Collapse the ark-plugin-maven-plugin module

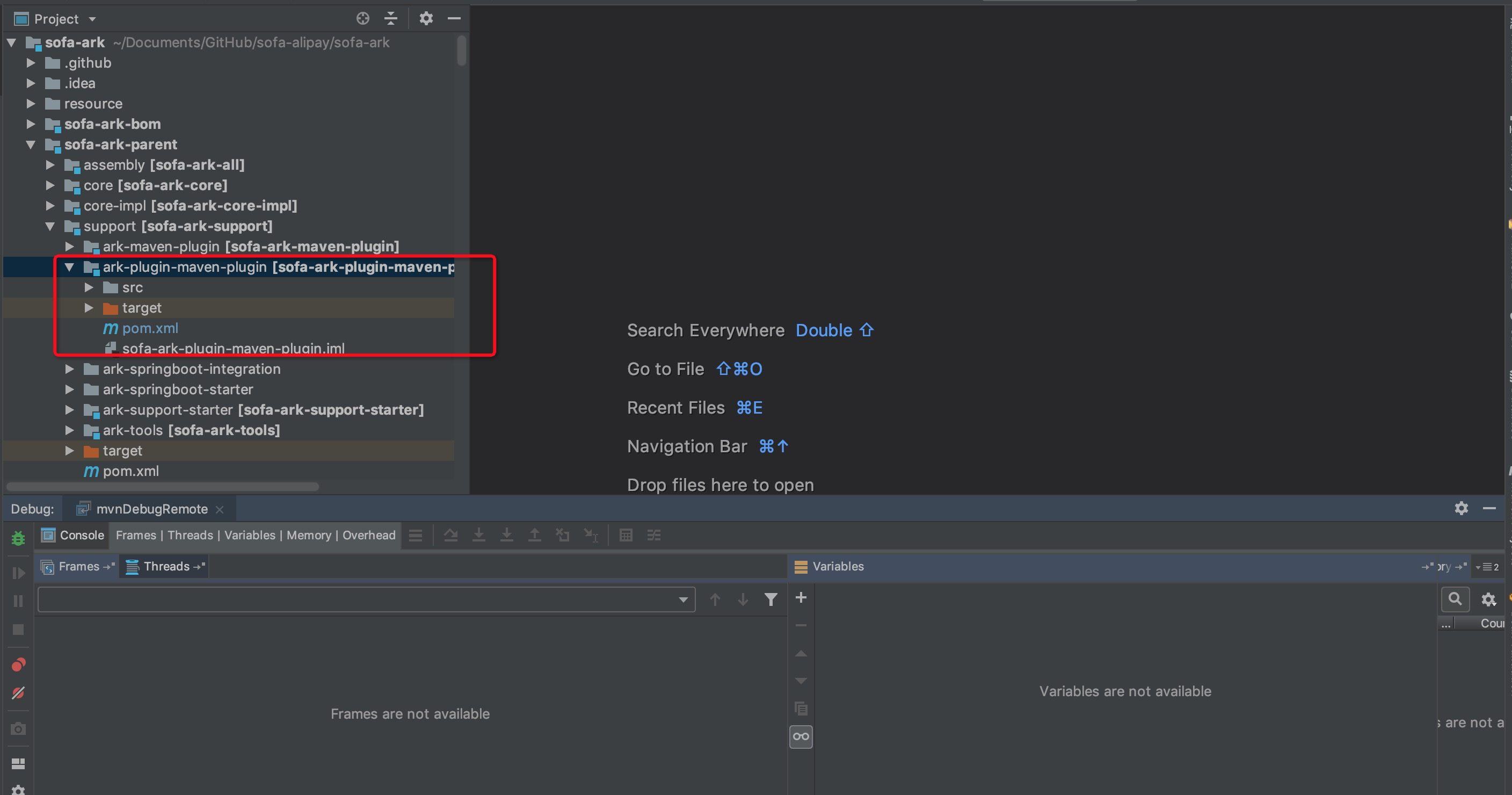(x=69, y=267)
